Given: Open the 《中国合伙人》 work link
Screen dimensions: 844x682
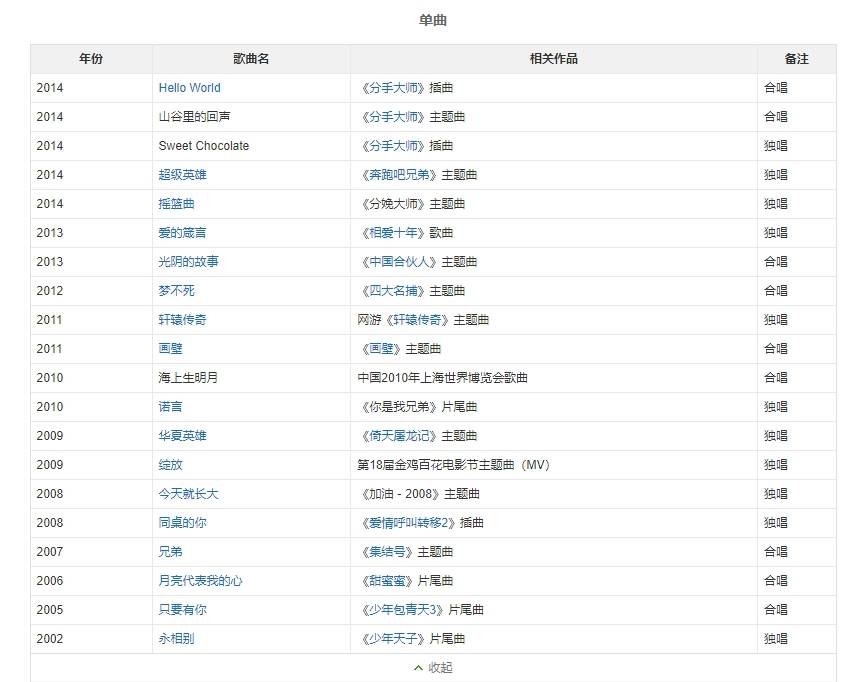Looking at the screenshot, I should (x=400, y=262).
